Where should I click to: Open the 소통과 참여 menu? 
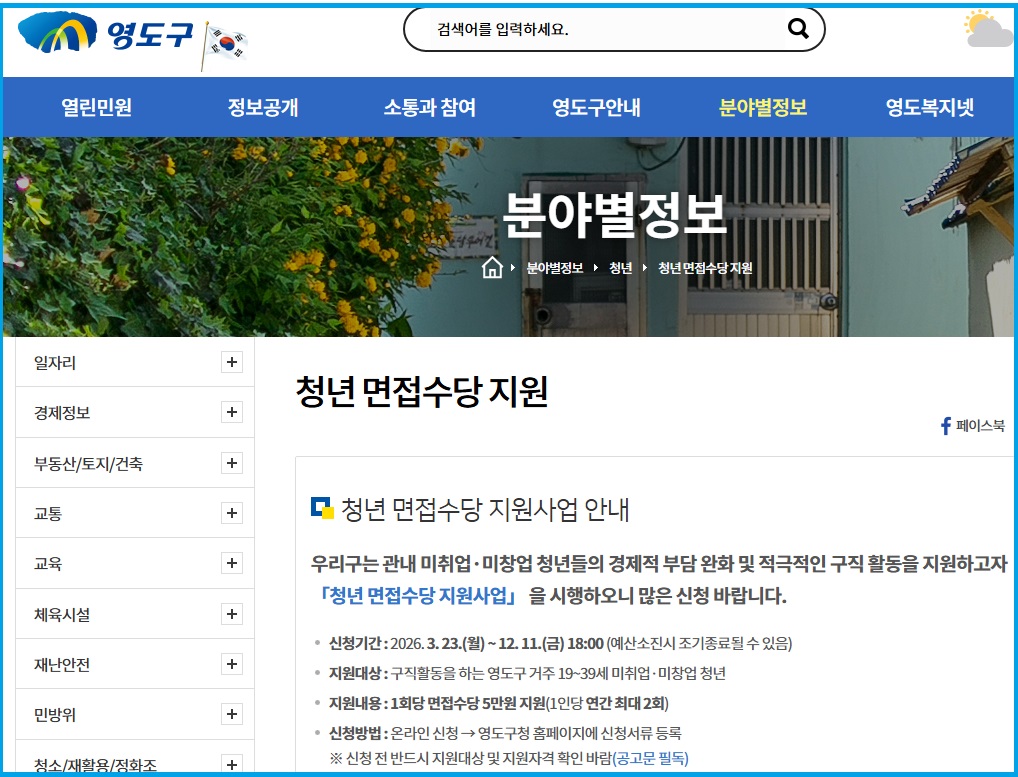point(430,107)
